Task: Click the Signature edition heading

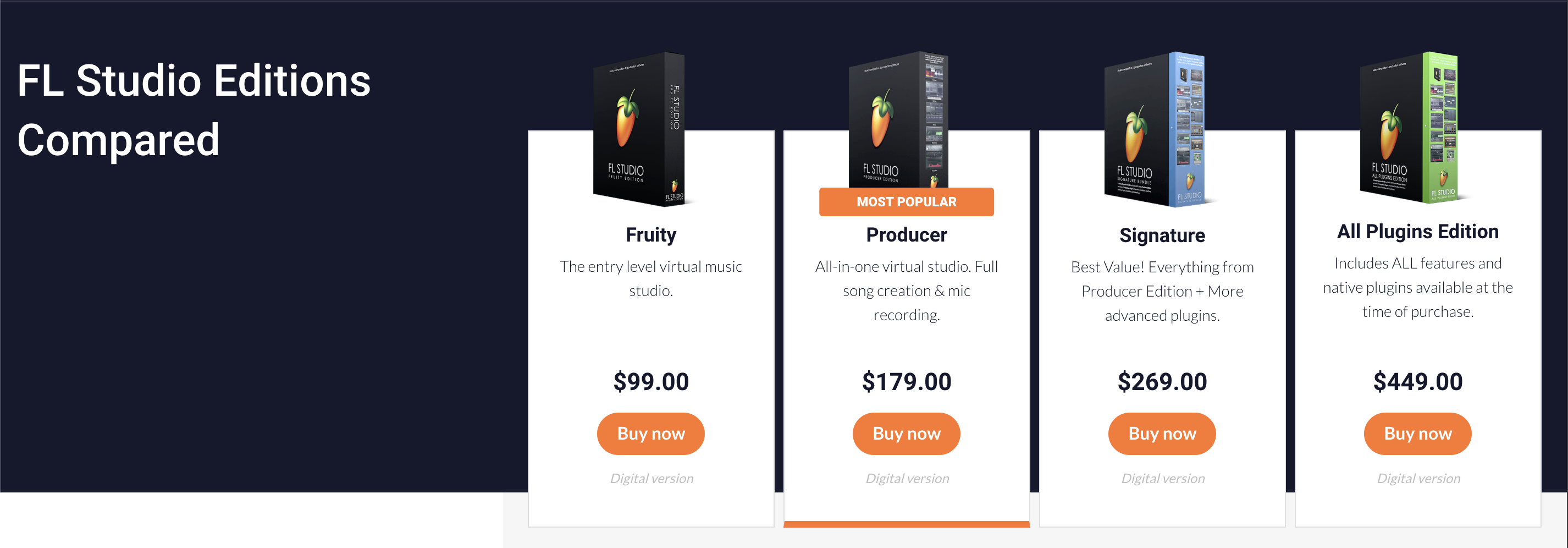Action: (x=1161, y=235)
